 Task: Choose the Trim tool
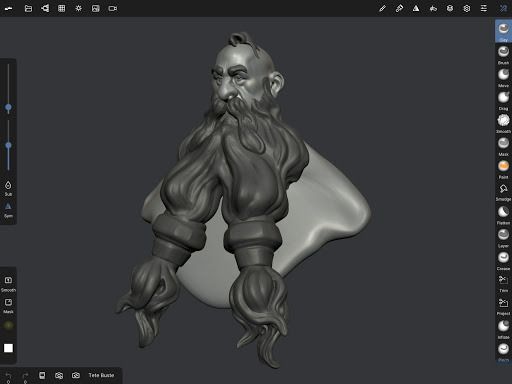click(503, 283)
